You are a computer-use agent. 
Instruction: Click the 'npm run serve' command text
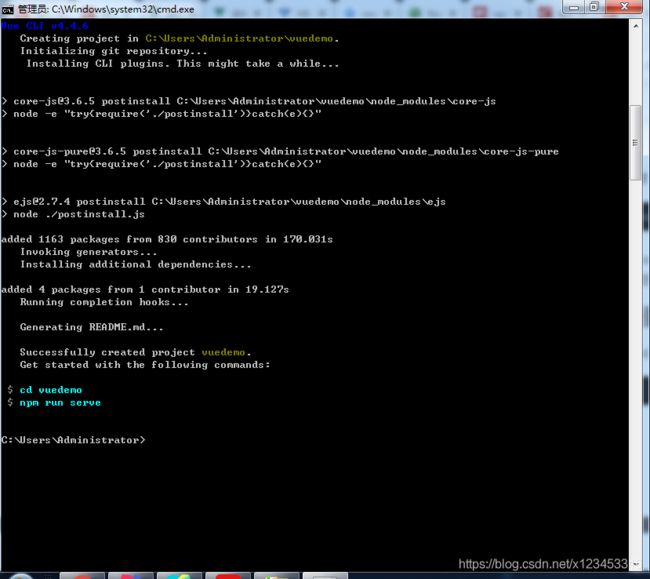(x=60, y=402)
